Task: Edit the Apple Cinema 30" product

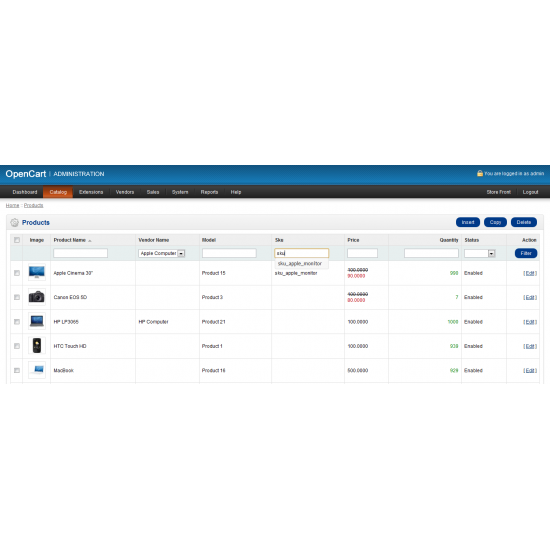Action: click(530, 273)
